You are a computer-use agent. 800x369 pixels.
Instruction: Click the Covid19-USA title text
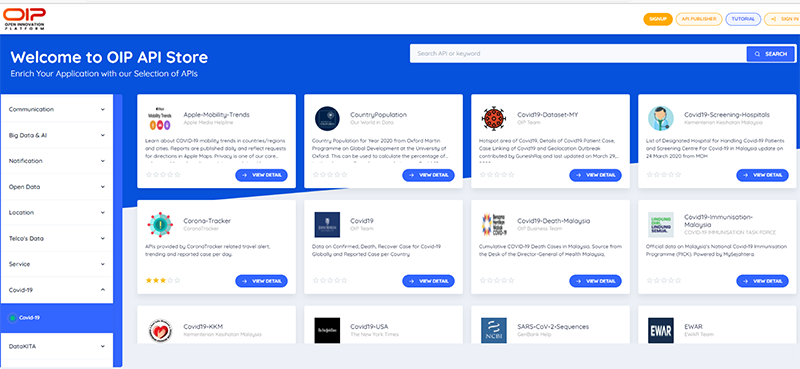point(369,327)
